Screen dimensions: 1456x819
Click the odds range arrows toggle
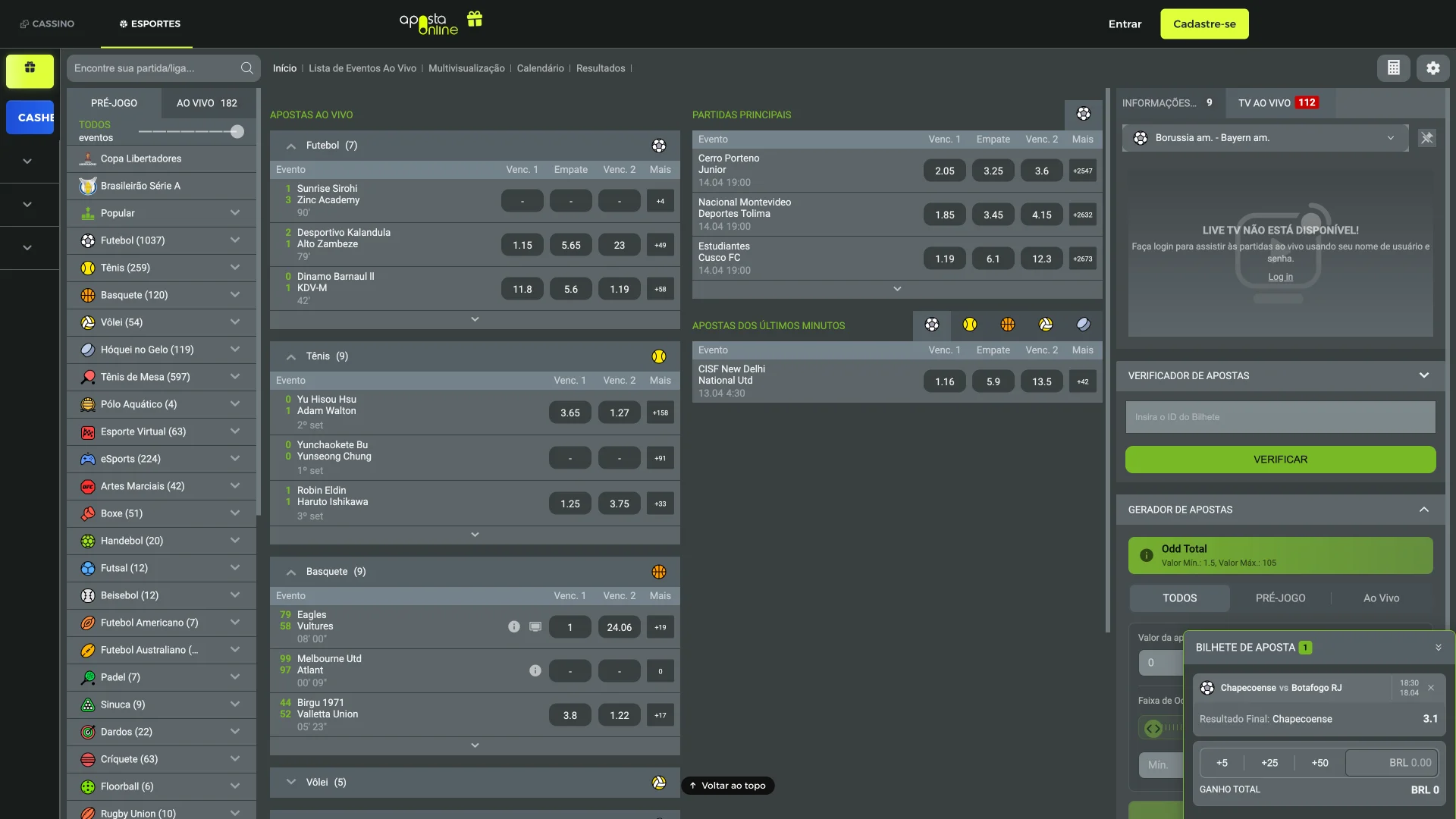[1153, 729]
